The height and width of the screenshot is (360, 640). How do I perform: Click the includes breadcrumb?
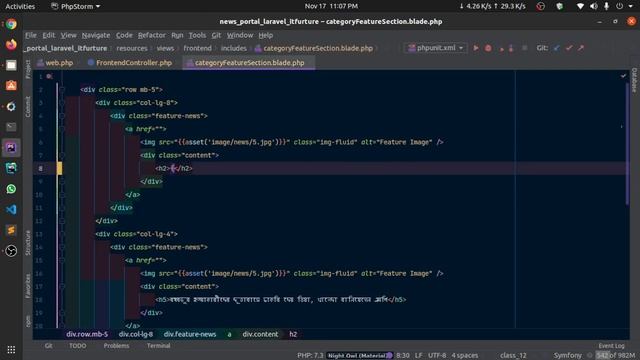tap(233, 48)
